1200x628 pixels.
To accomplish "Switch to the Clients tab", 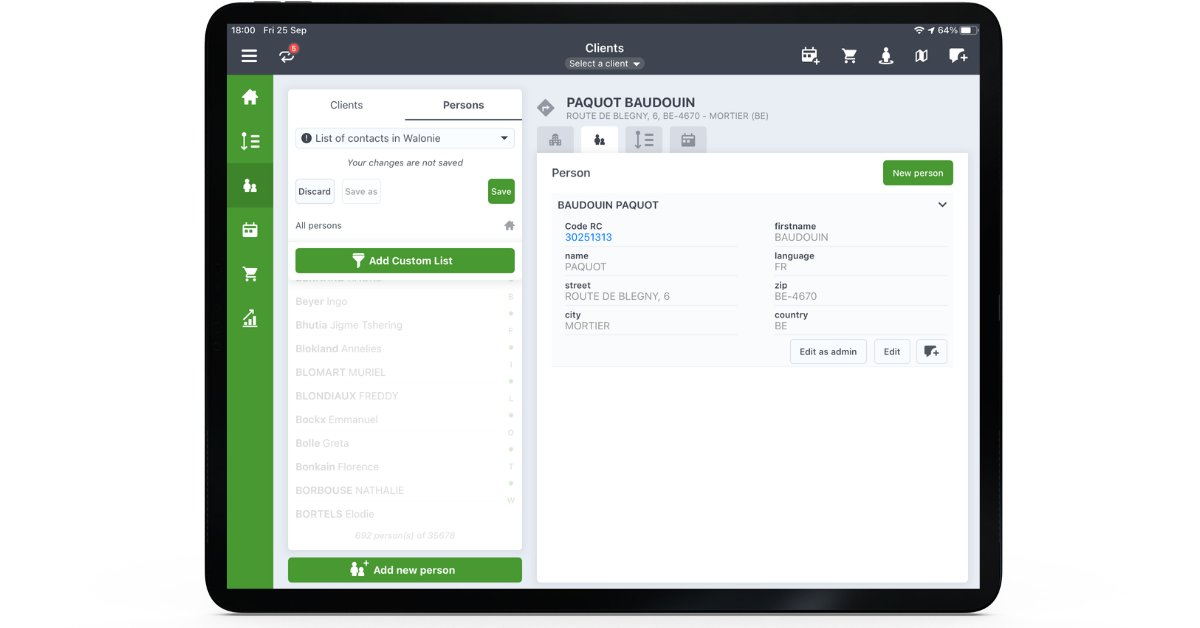I will click(346, 105).
